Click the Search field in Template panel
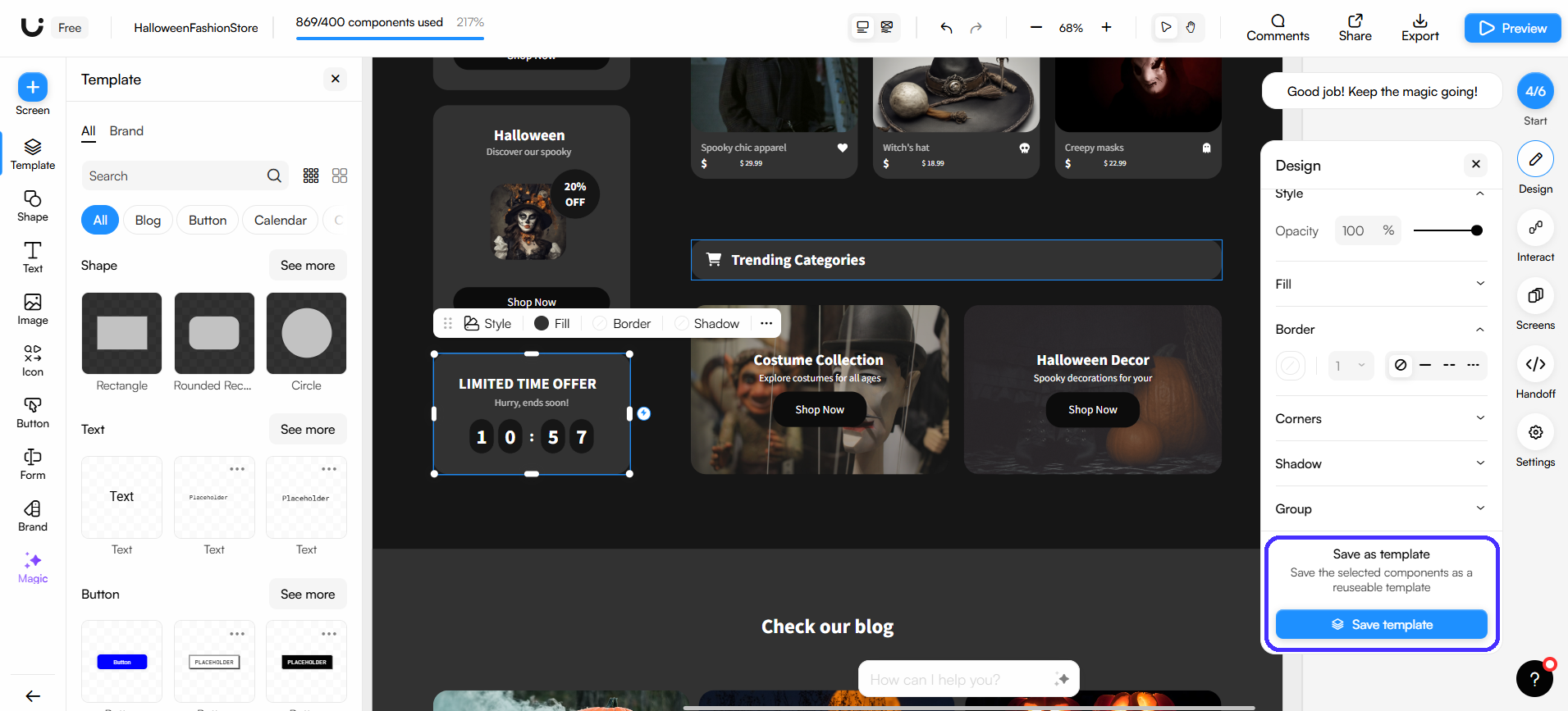1568x711 pixels. pyautogui.click(x=185, y=175)
